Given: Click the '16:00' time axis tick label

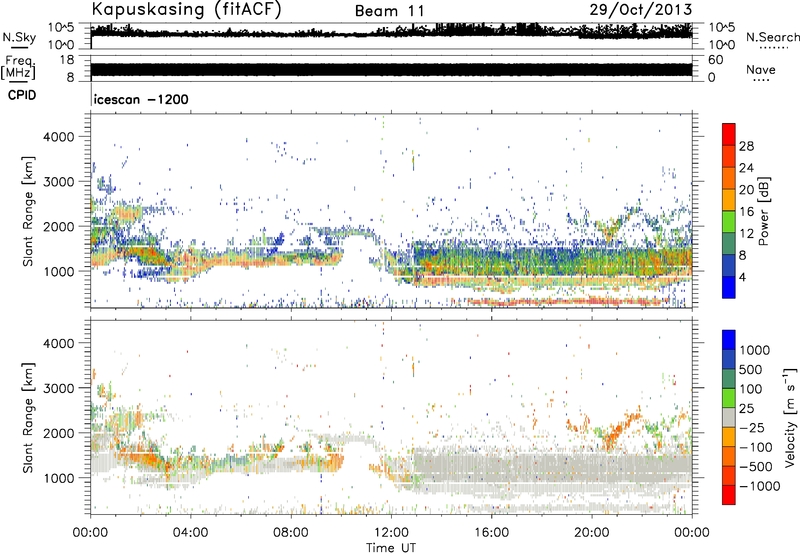Looking at the screenshot, I should click(x=491, y=533).
